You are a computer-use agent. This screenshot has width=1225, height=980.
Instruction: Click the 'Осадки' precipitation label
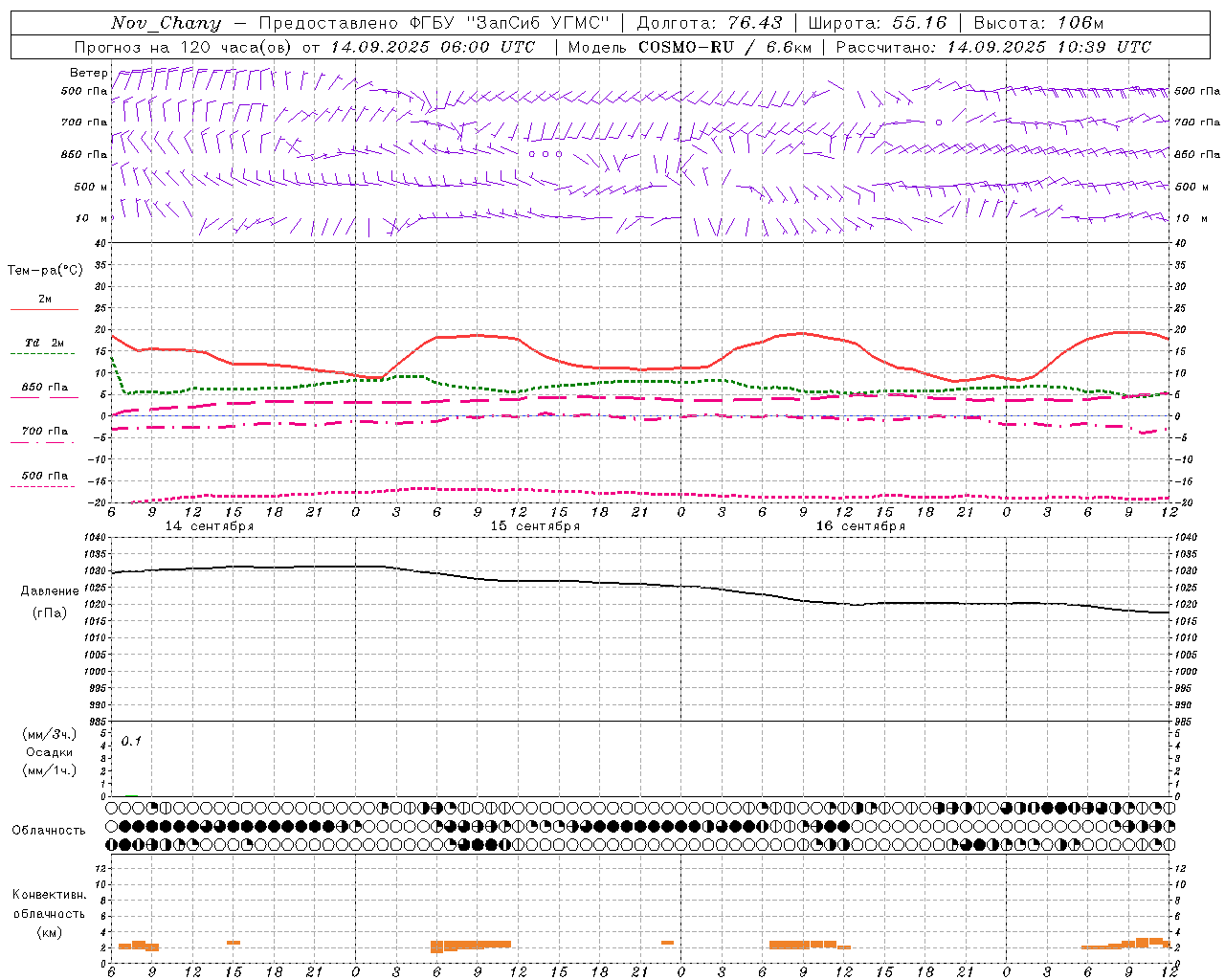tap(50, 752)
